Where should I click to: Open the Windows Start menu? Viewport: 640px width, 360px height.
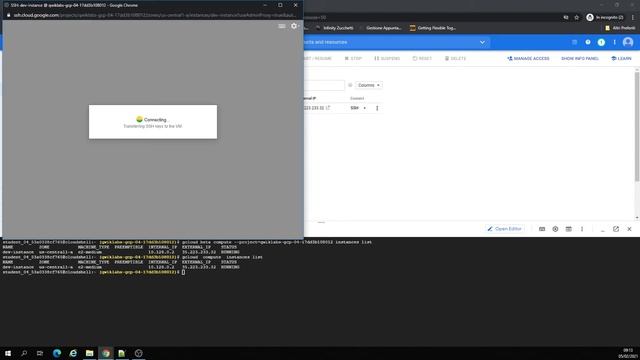tap(7, 353)
